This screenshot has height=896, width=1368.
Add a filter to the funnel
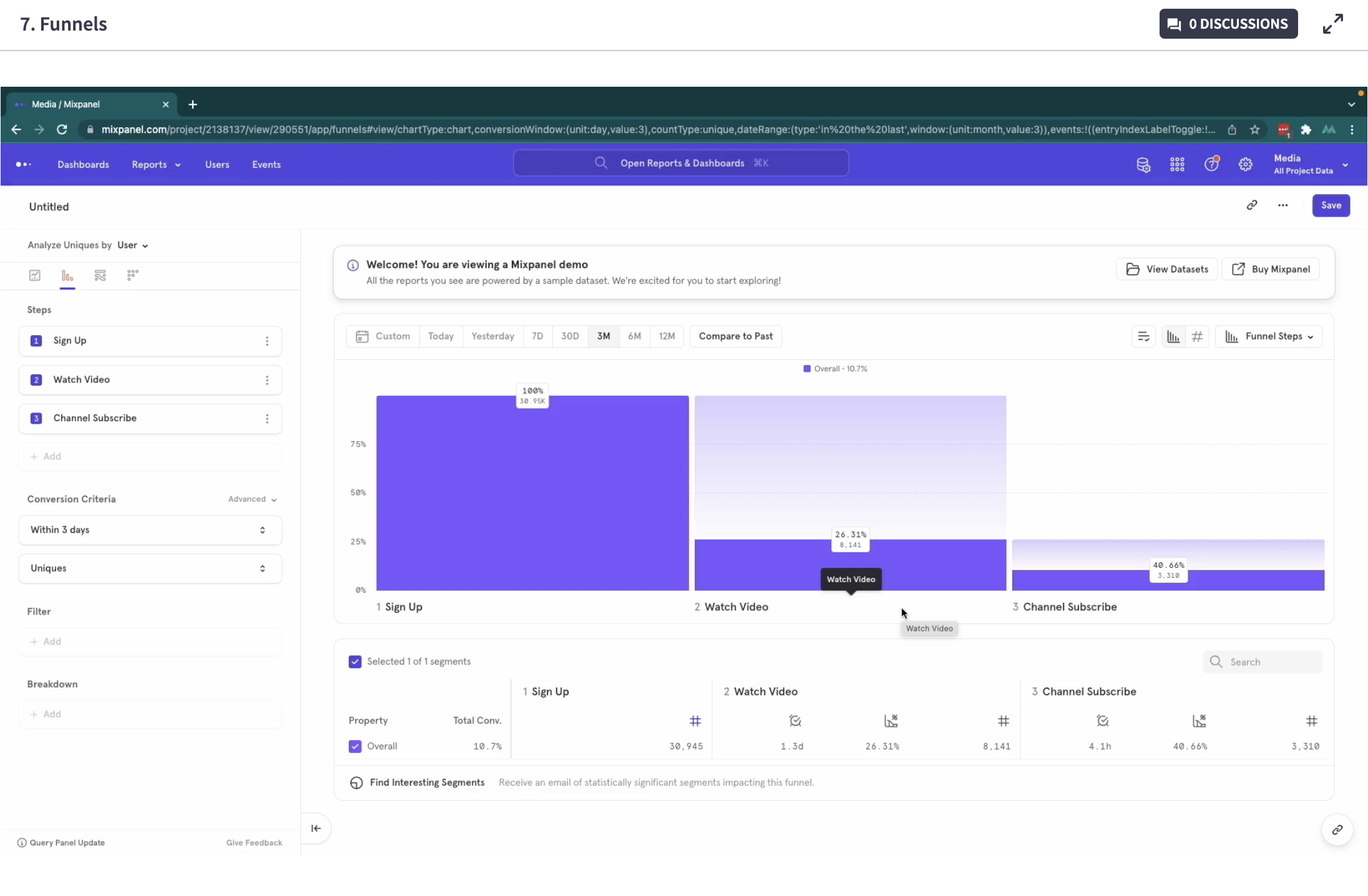click(150, 641)
